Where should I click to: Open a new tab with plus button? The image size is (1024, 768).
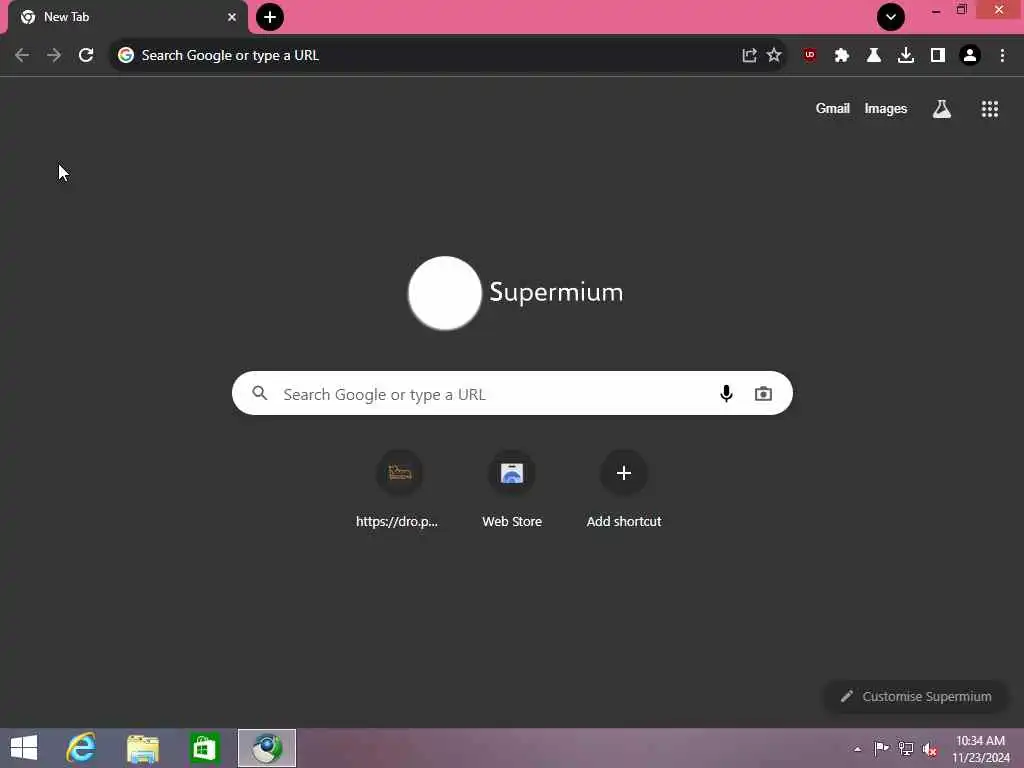click(270, 17)
